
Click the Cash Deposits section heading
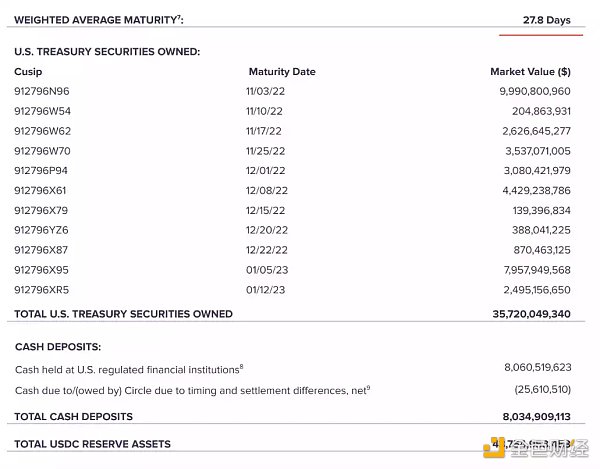click(58, 346)
